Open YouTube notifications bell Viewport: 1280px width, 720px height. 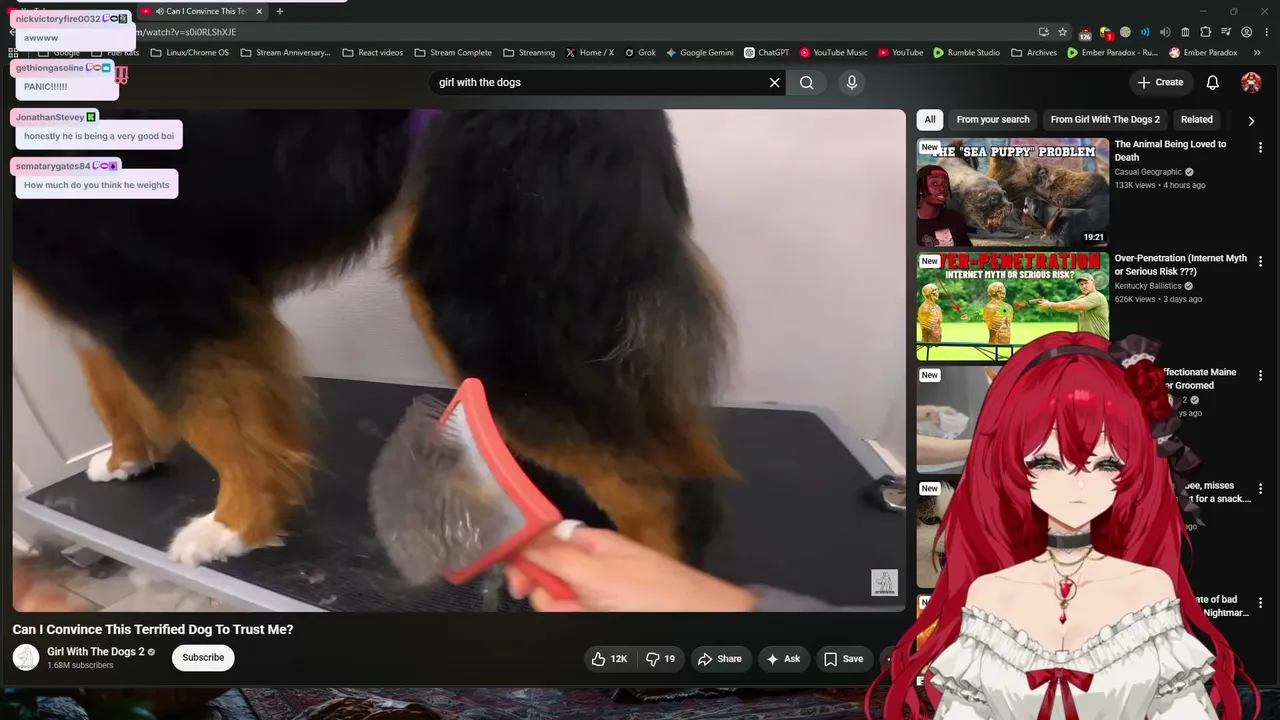[x=1212, y=83]
